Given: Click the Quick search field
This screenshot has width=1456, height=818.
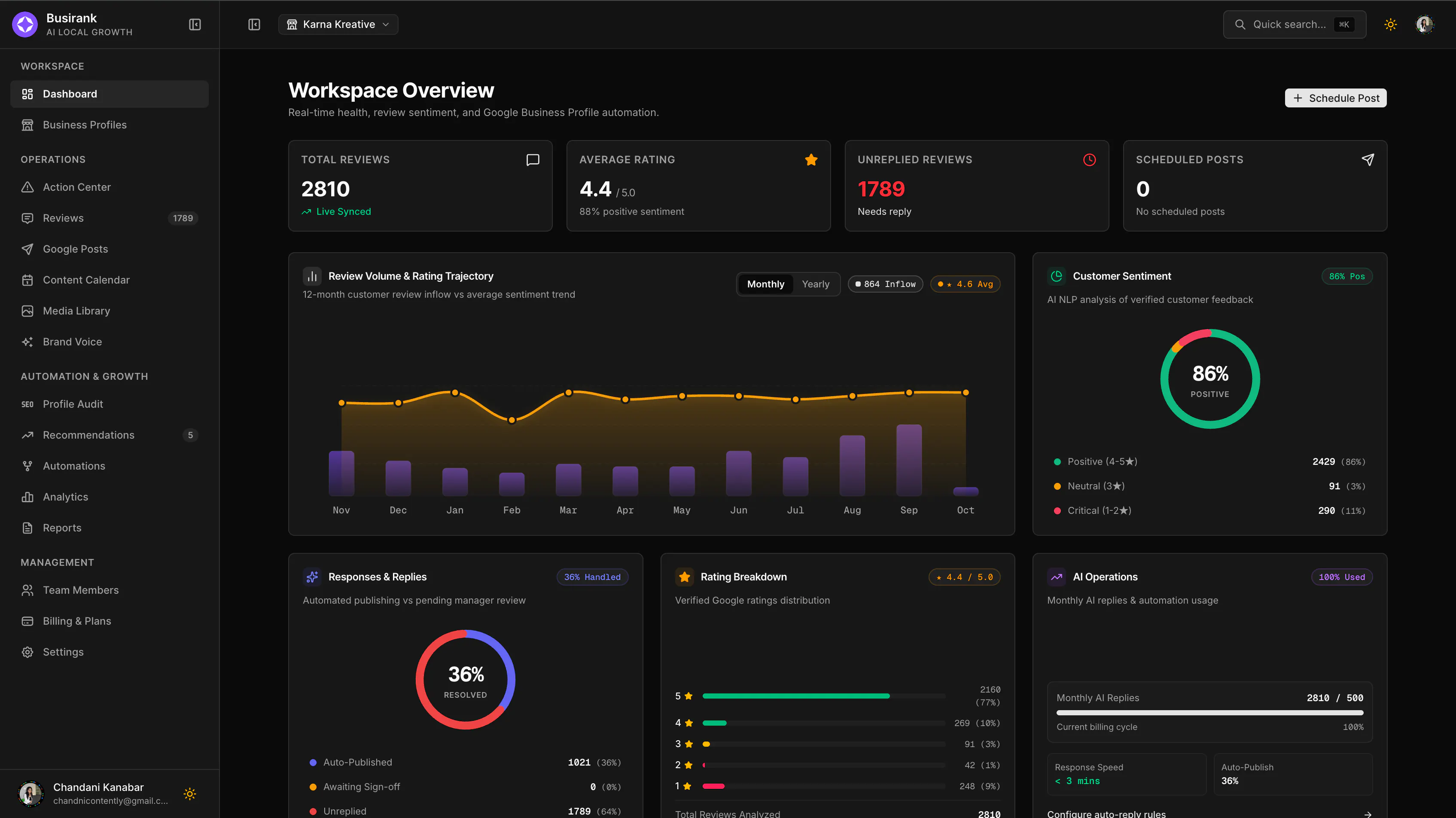Looking at the screenshot, I should tap(1295, 24).
